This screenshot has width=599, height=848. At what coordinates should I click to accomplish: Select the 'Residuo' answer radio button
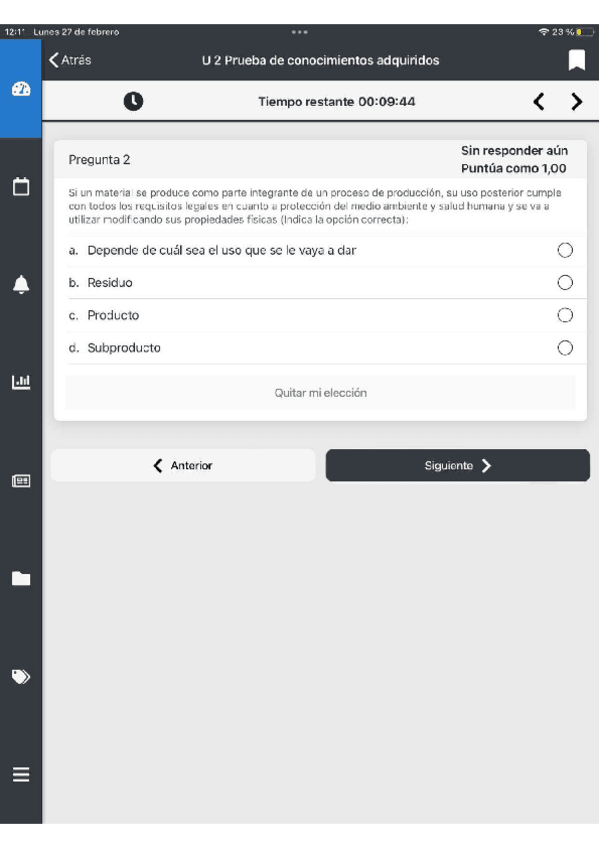(x=565, y=282)
